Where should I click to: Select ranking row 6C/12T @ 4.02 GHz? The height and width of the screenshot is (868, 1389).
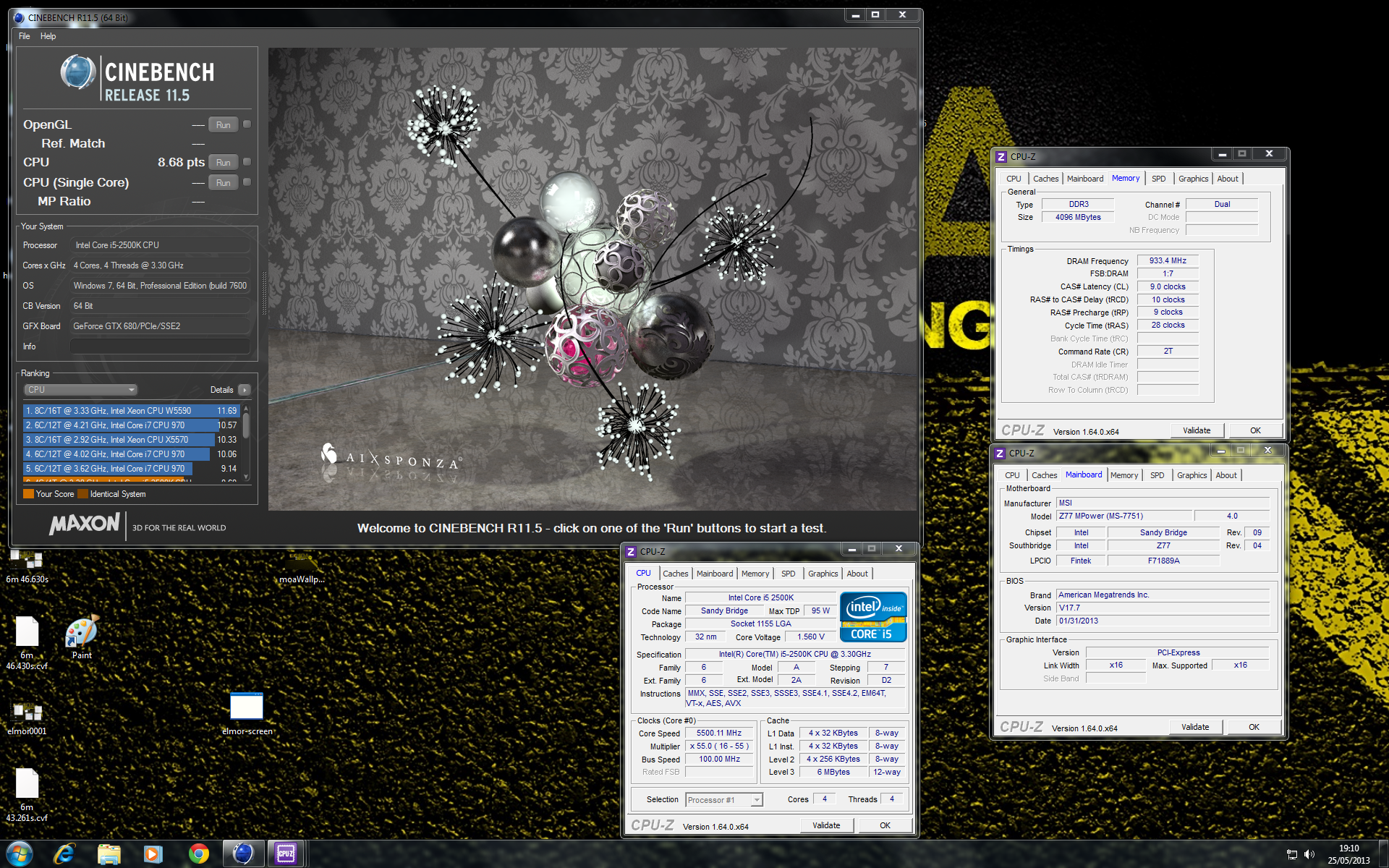(x=131, y=454)
